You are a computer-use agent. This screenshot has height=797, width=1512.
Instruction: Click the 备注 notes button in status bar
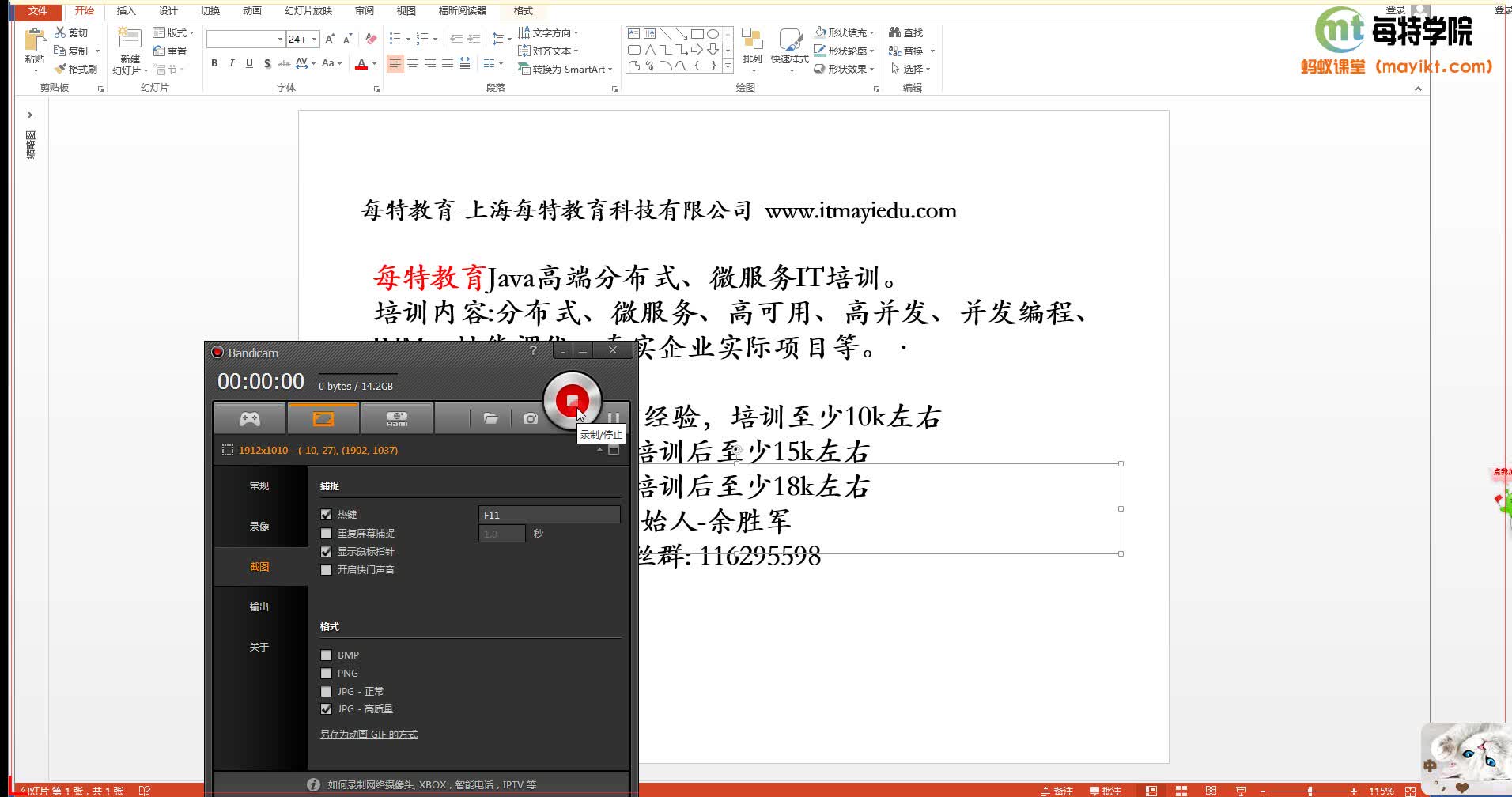pyautogui.click(x=1057, y=791)
